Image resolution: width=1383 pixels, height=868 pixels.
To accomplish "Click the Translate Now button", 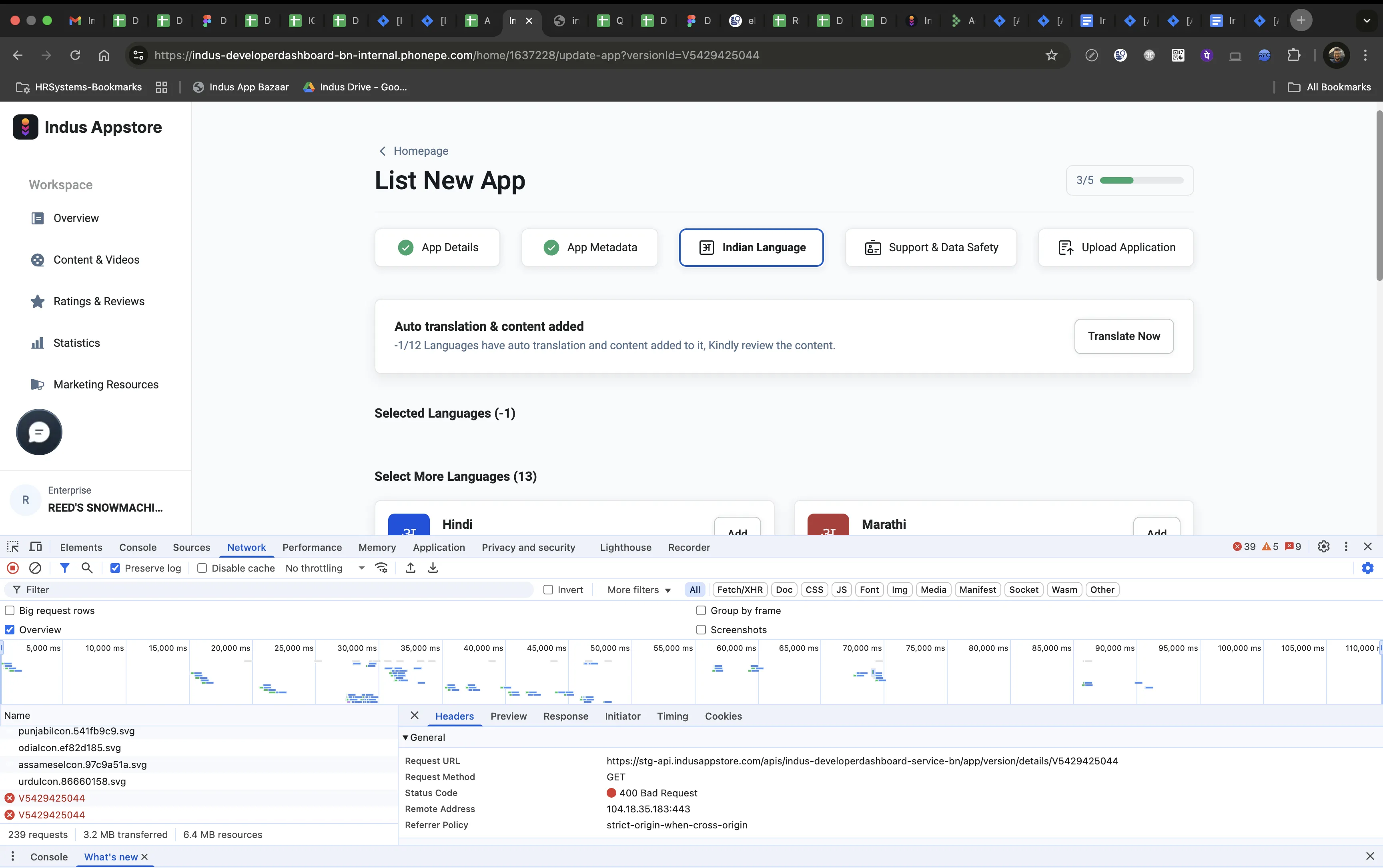I will coord(1123,336).
